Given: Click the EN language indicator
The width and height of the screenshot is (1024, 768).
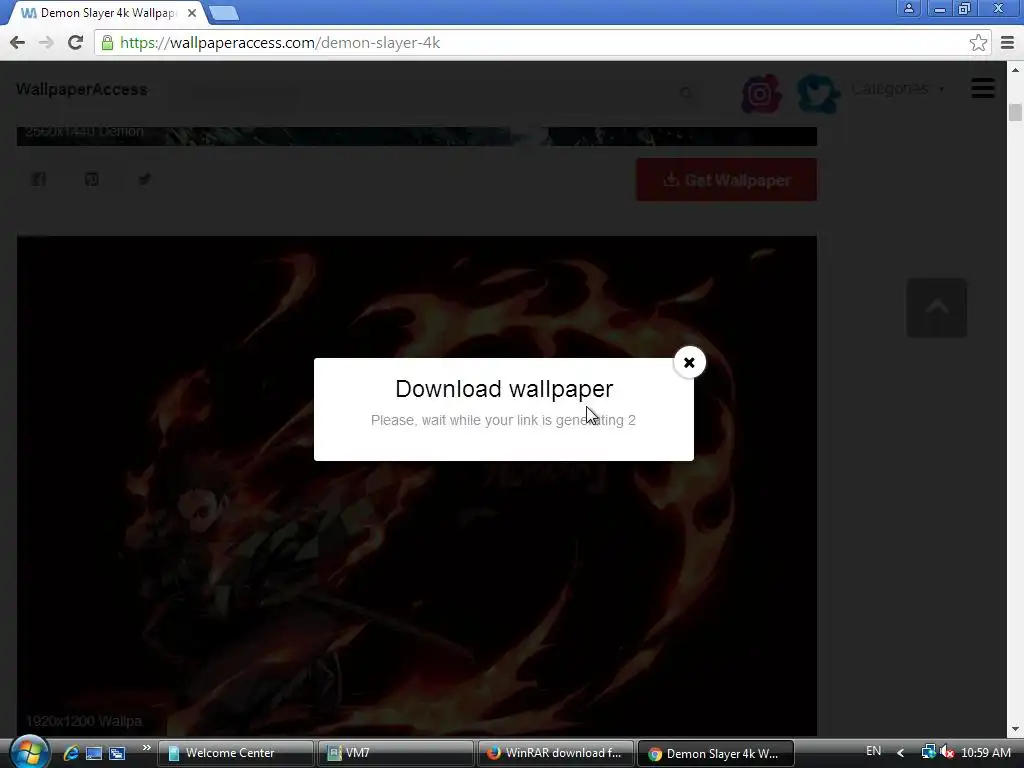Looking at the screenshot, I should click(x=873, y=752).
